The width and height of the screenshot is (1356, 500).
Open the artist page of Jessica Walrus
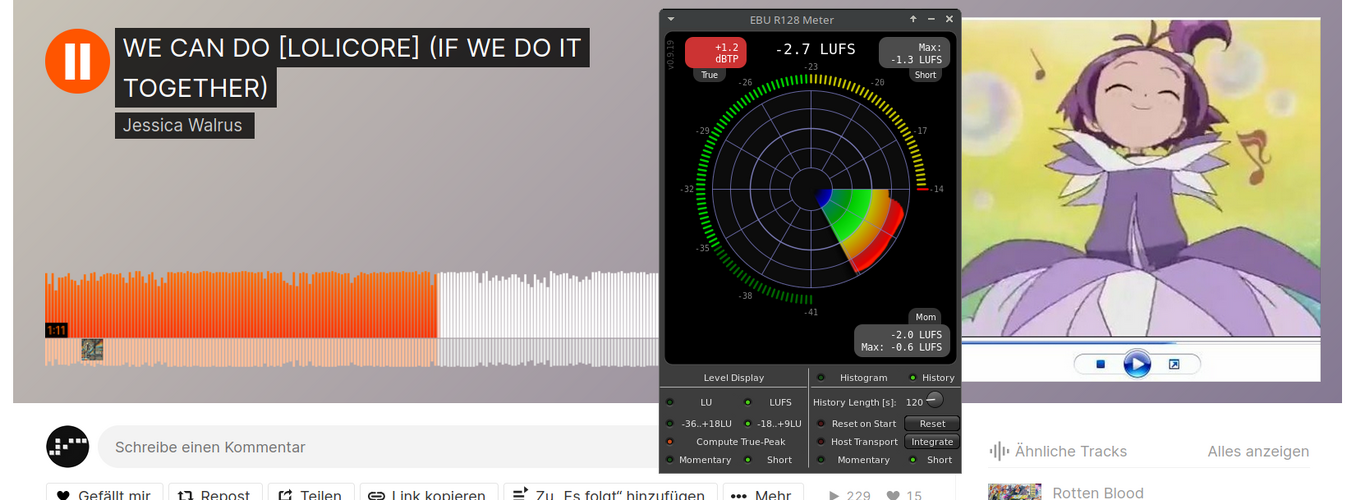point(185,125)
